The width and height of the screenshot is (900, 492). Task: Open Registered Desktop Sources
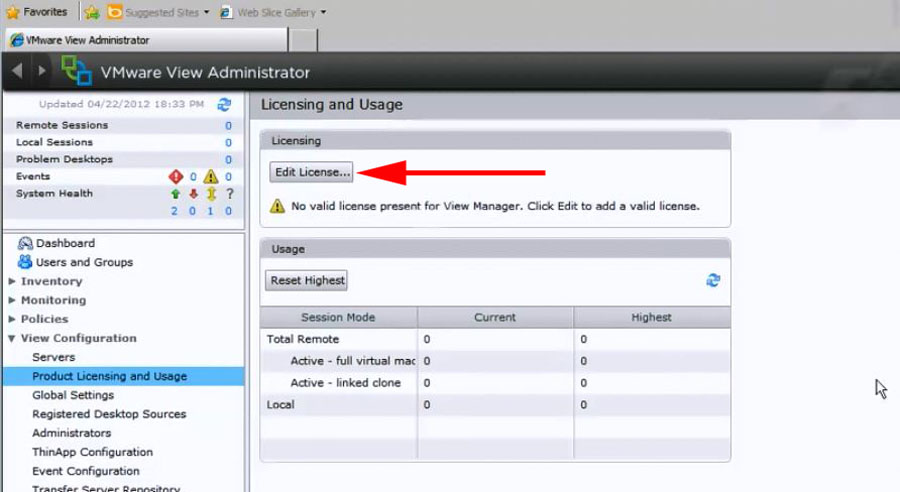point(109,414)
